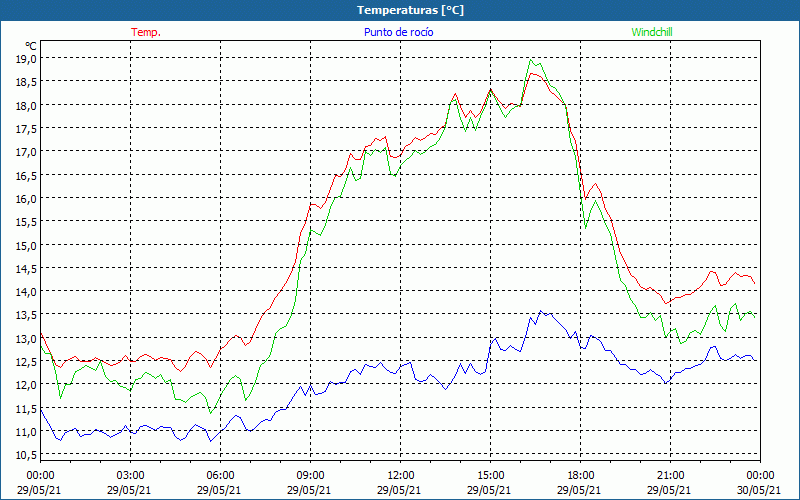Click the '03:00' time axis label

tap(130, 475)
